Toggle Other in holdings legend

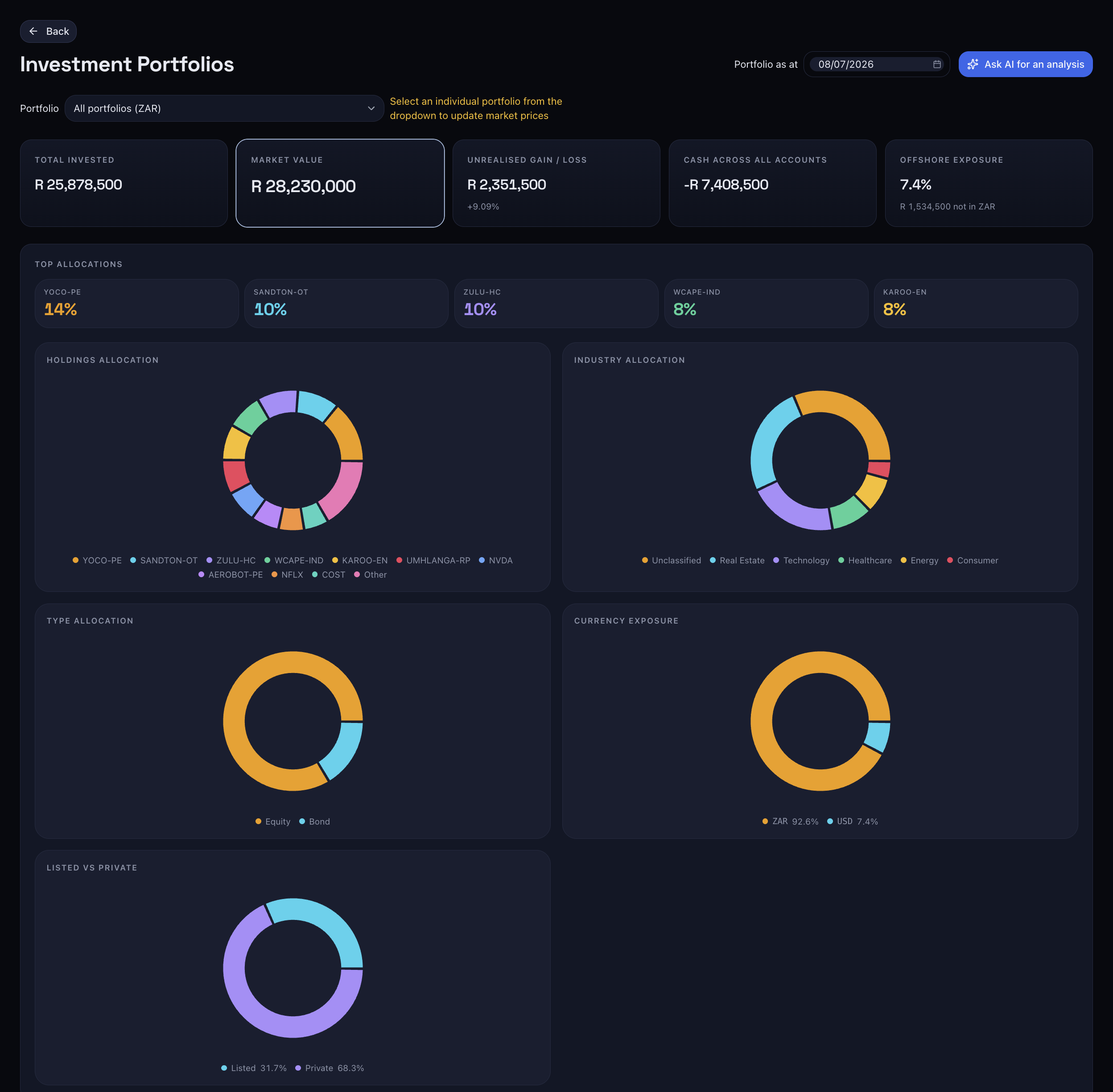click(370, 575)
